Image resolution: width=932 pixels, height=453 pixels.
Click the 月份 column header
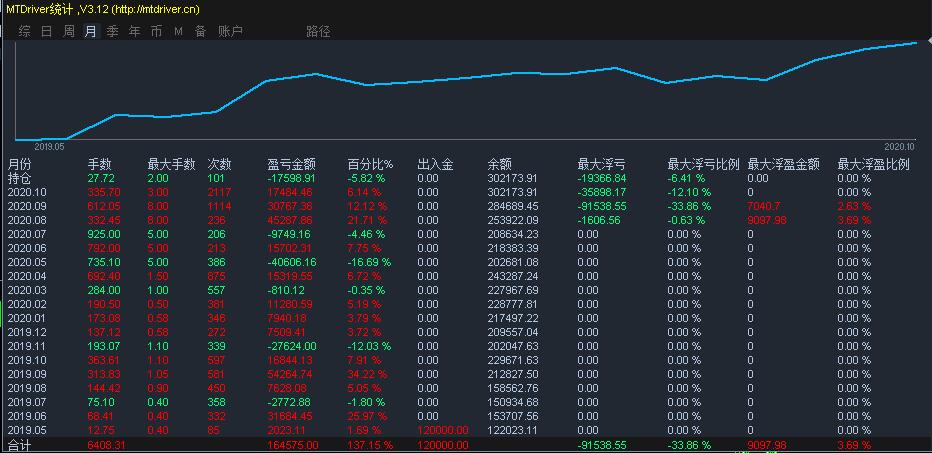point(19,164)
